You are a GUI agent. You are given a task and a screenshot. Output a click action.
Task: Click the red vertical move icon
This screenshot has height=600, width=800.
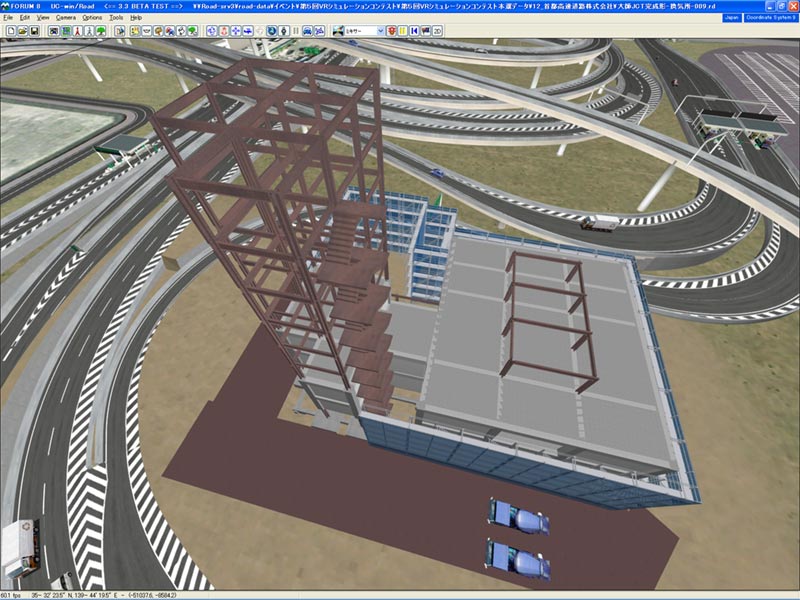224,31
